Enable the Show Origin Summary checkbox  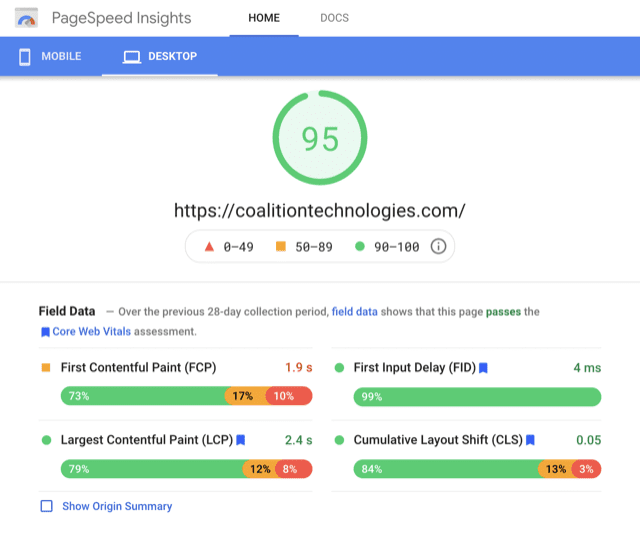(47, 506)
